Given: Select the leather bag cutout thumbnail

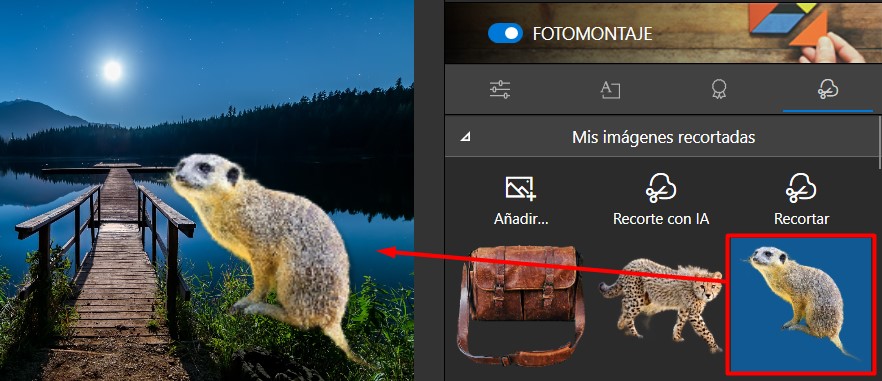Looking at the screenshot, I should [x=520, y=304].
